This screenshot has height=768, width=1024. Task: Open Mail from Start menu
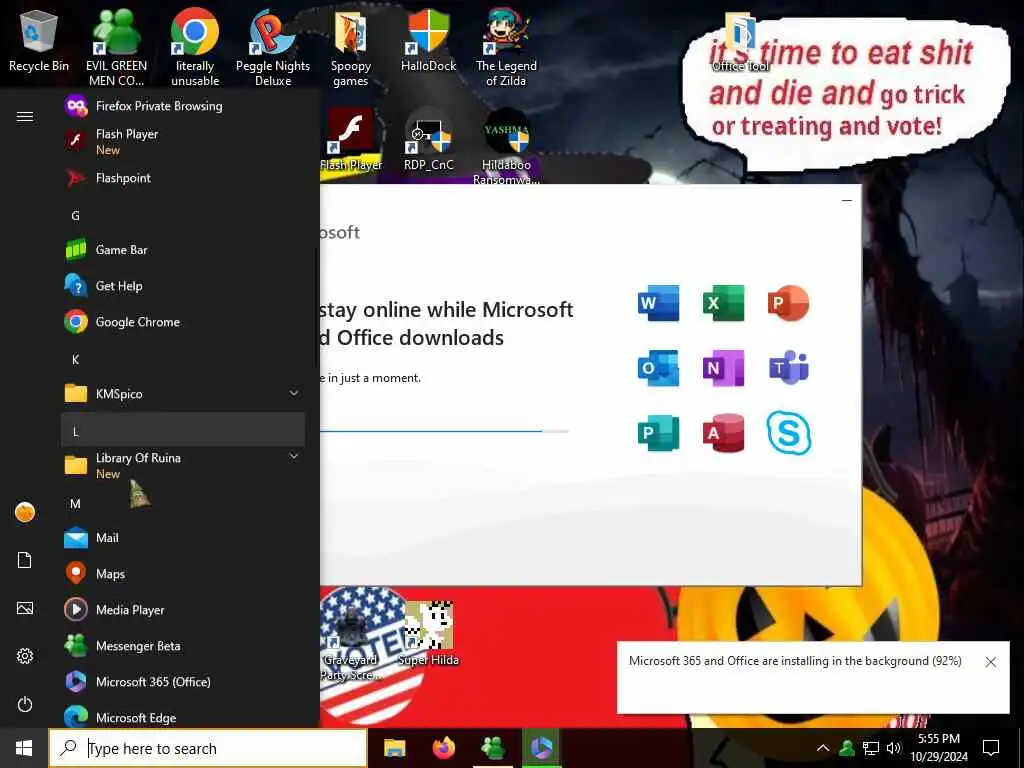[183, 537]
